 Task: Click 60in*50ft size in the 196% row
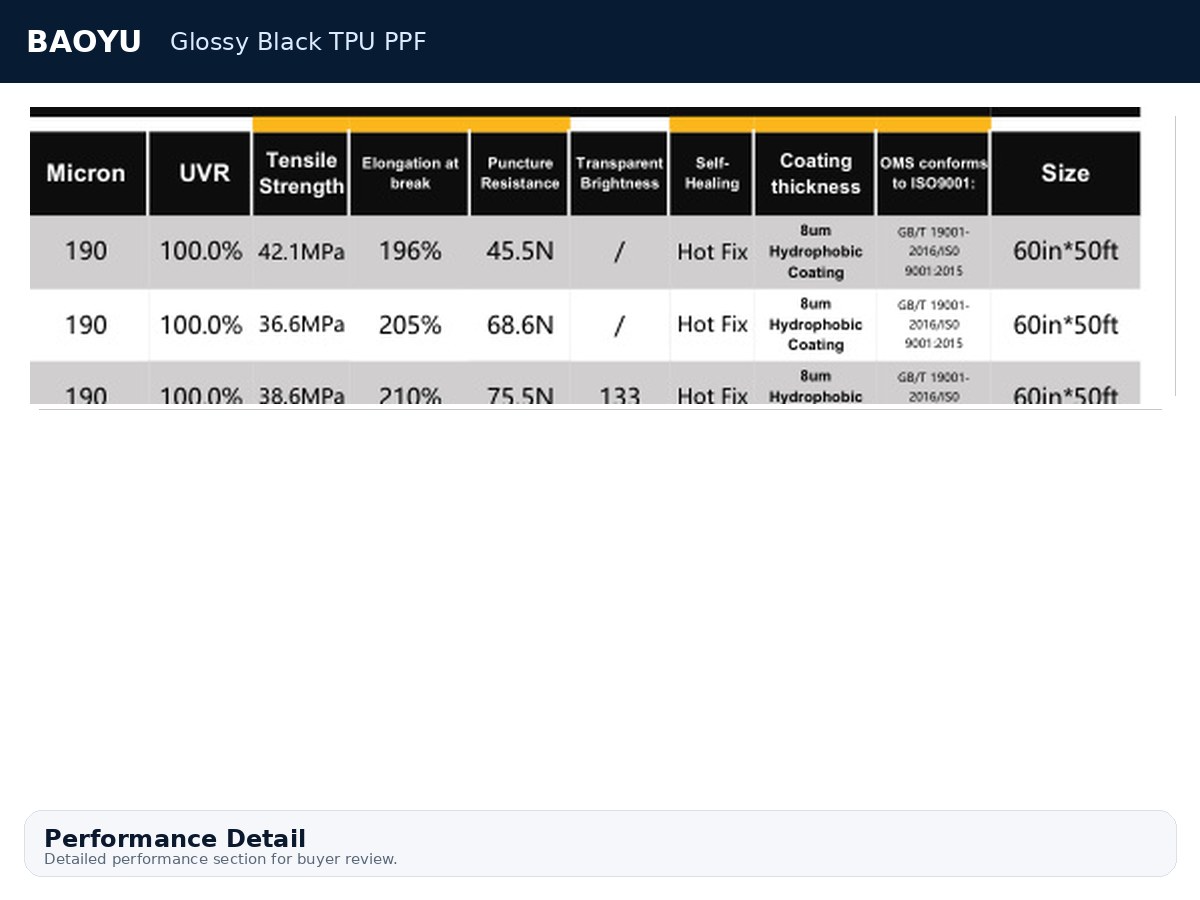click(1066, 251)
